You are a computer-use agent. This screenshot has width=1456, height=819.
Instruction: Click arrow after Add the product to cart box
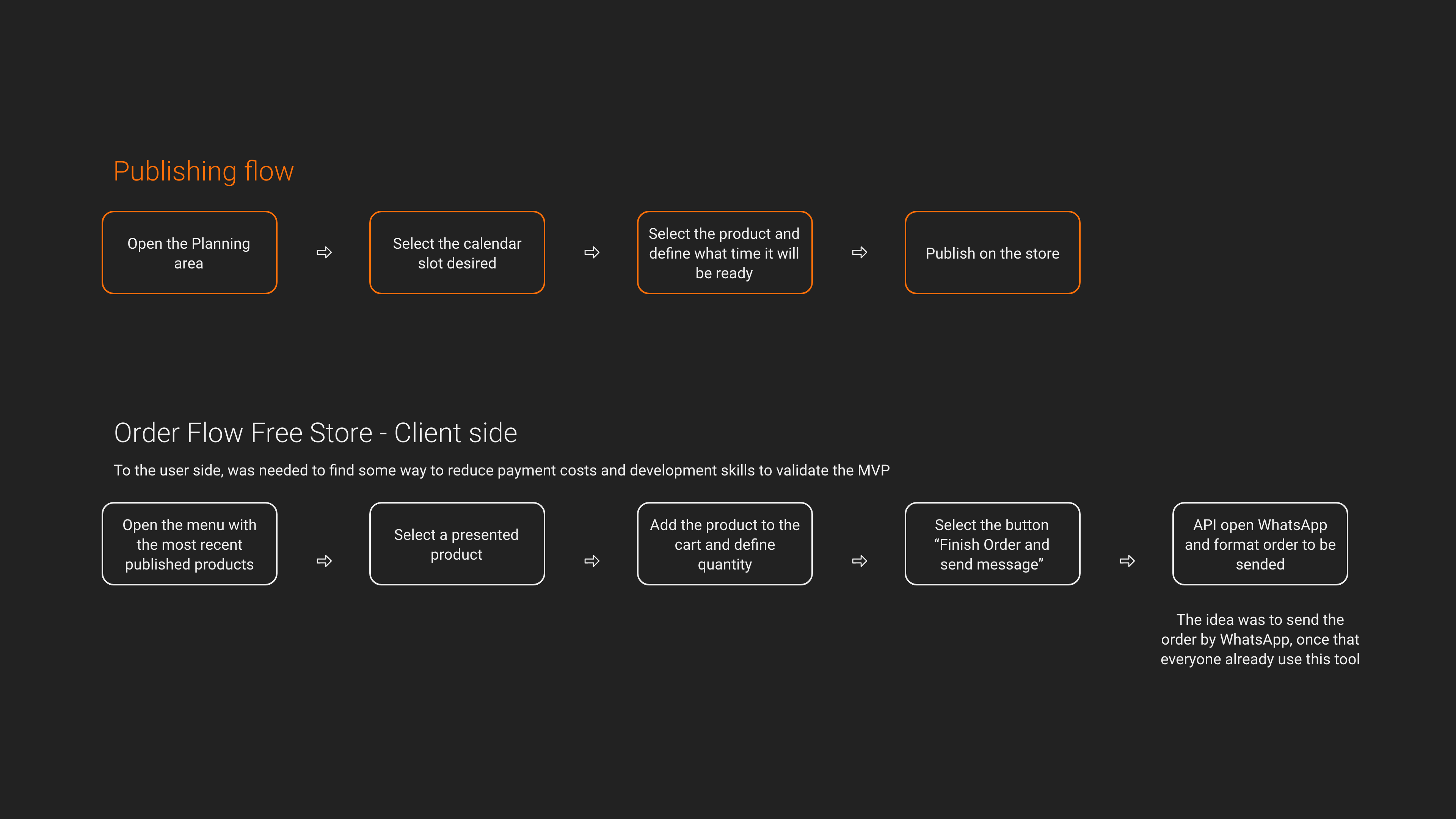pos(860,561)
